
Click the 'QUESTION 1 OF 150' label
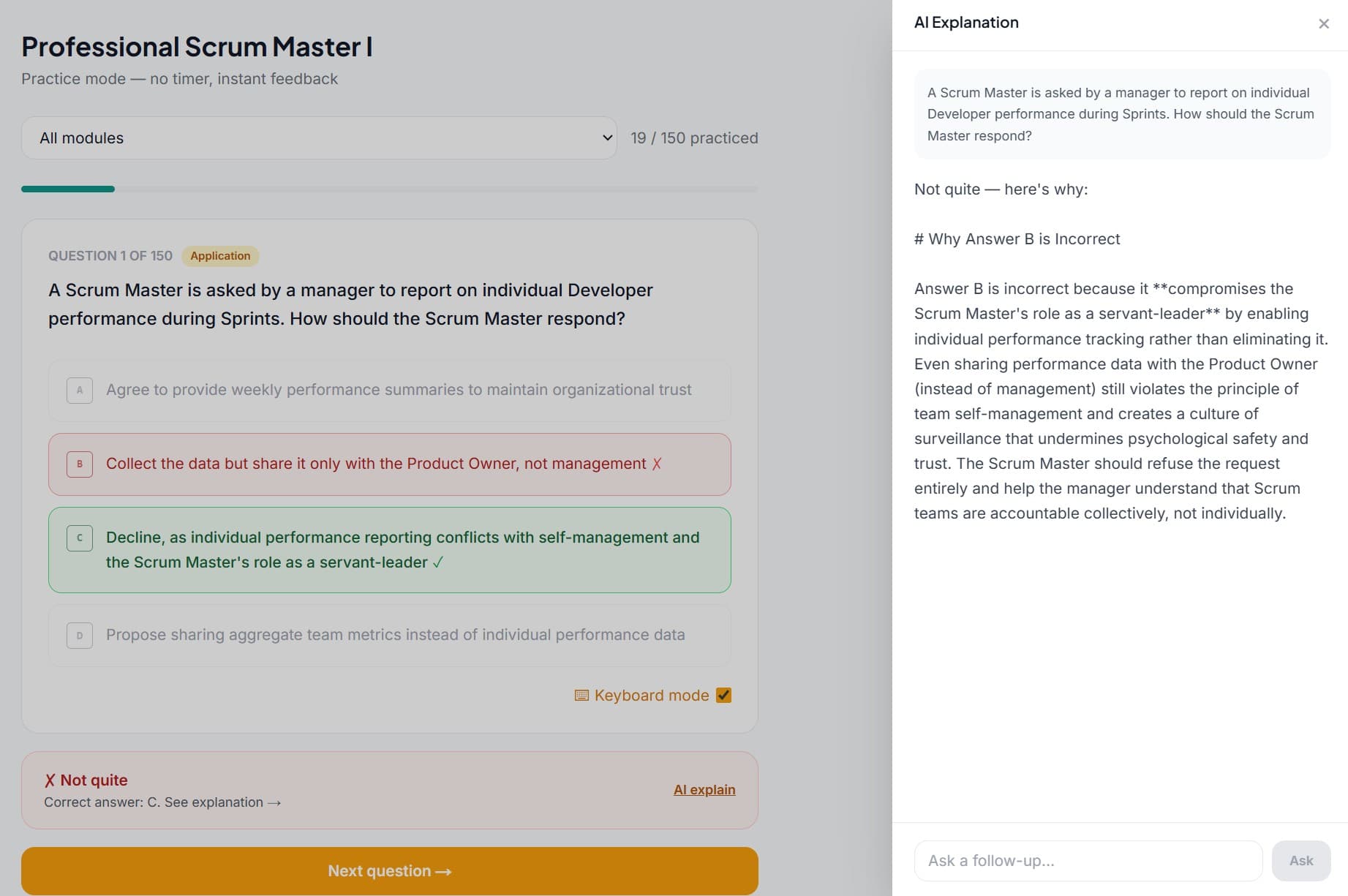coord(110,255)
